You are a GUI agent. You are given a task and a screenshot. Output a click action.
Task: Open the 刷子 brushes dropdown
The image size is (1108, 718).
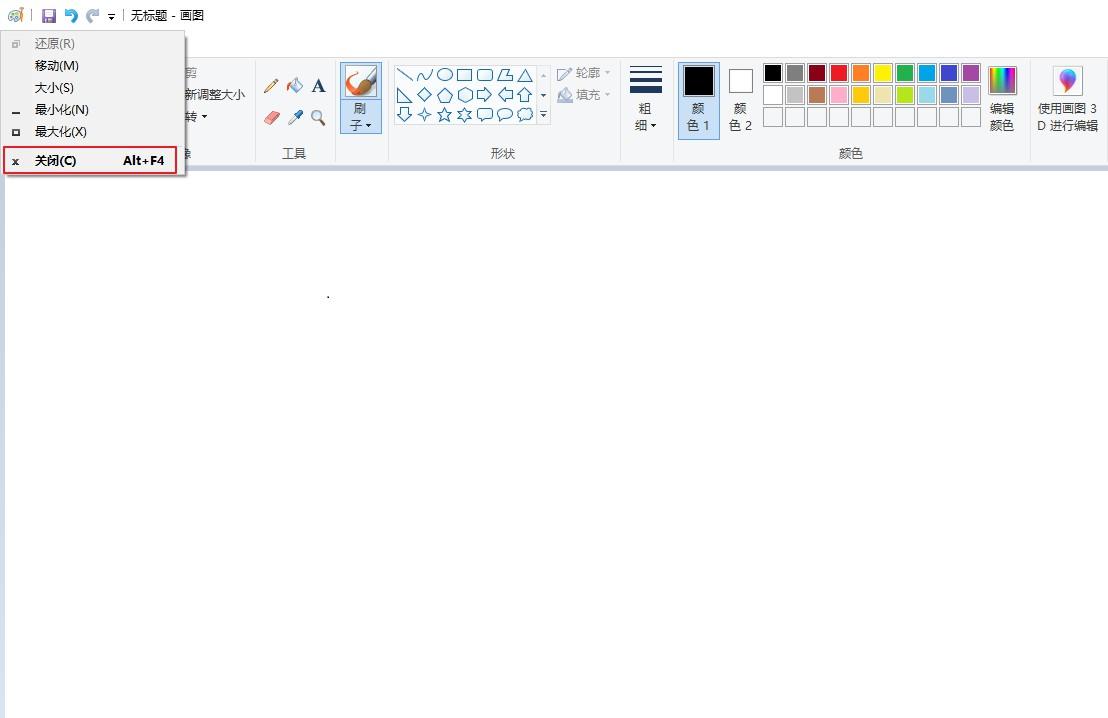coord(360,117)
